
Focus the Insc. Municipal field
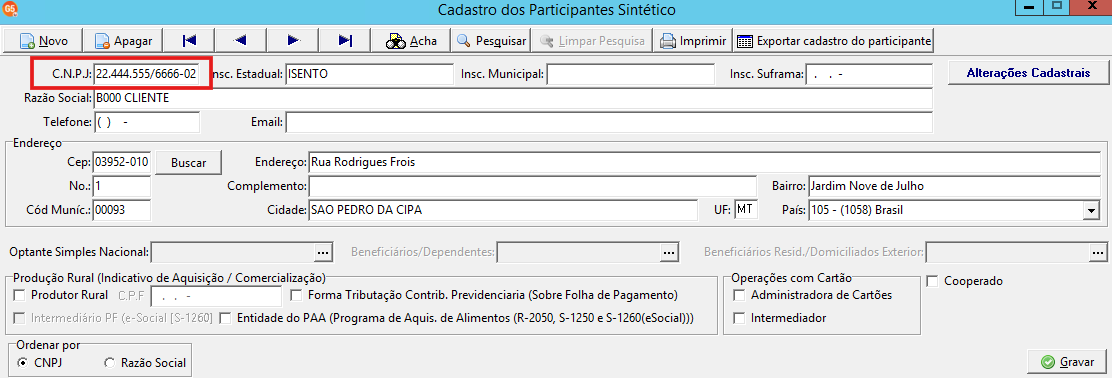pyautogui.click(x=630, y=73)
